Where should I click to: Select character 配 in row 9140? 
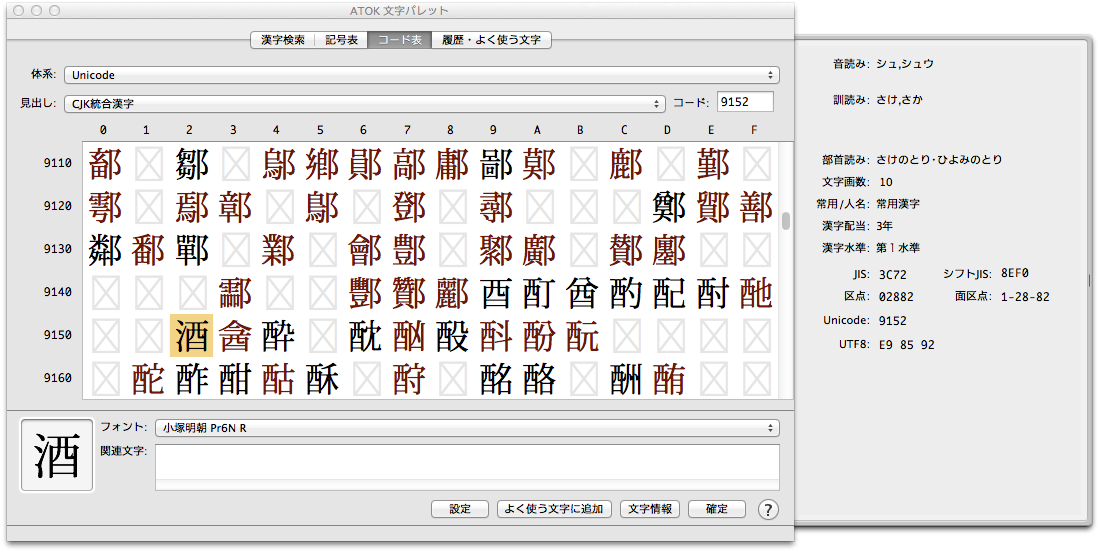click(x=669, y=293)
